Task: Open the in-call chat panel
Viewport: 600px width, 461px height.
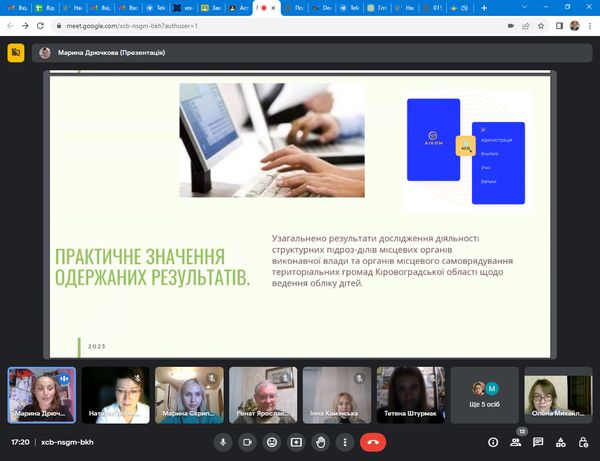Action: (538, 441)
